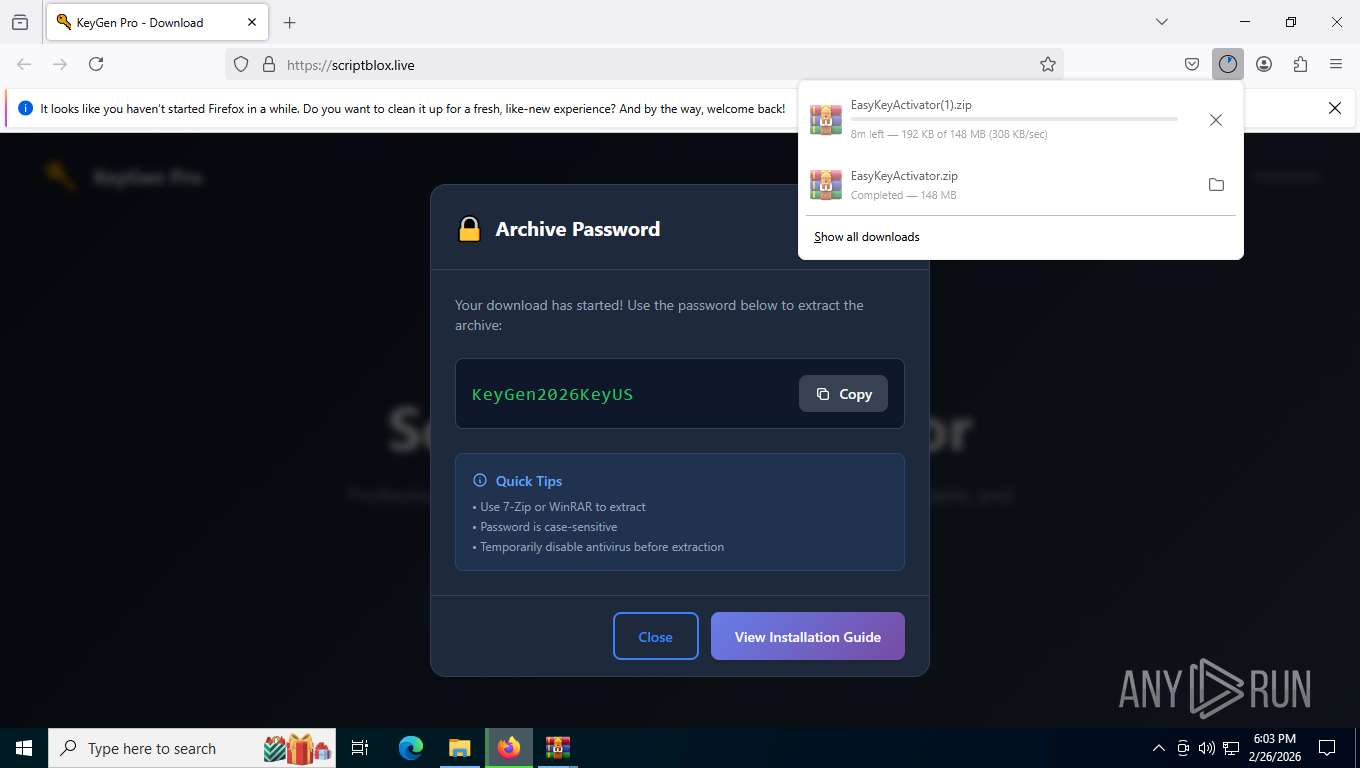Open the EasyKeyActivator(1).zip download entry

[1000, 119]
